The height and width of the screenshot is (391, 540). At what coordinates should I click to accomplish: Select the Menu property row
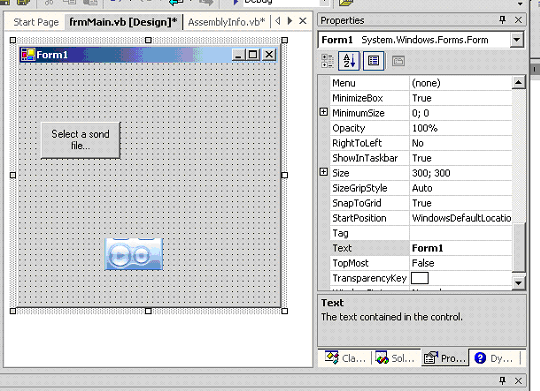point(421,83)
